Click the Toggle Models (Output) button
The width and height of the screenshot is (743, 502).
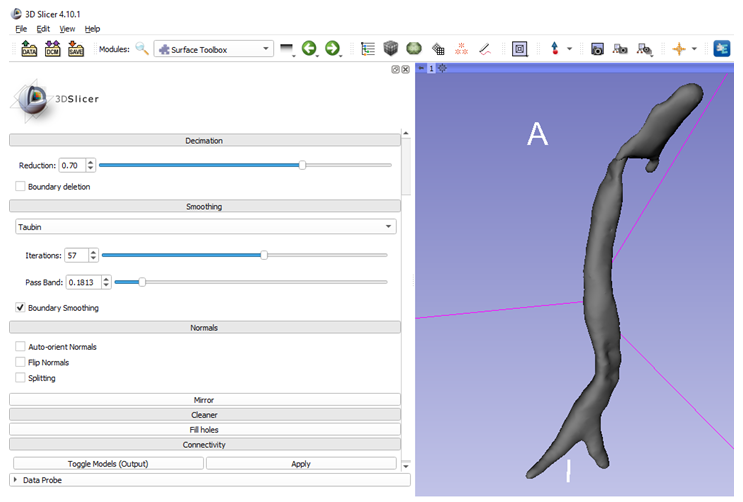tap(107, 464)
